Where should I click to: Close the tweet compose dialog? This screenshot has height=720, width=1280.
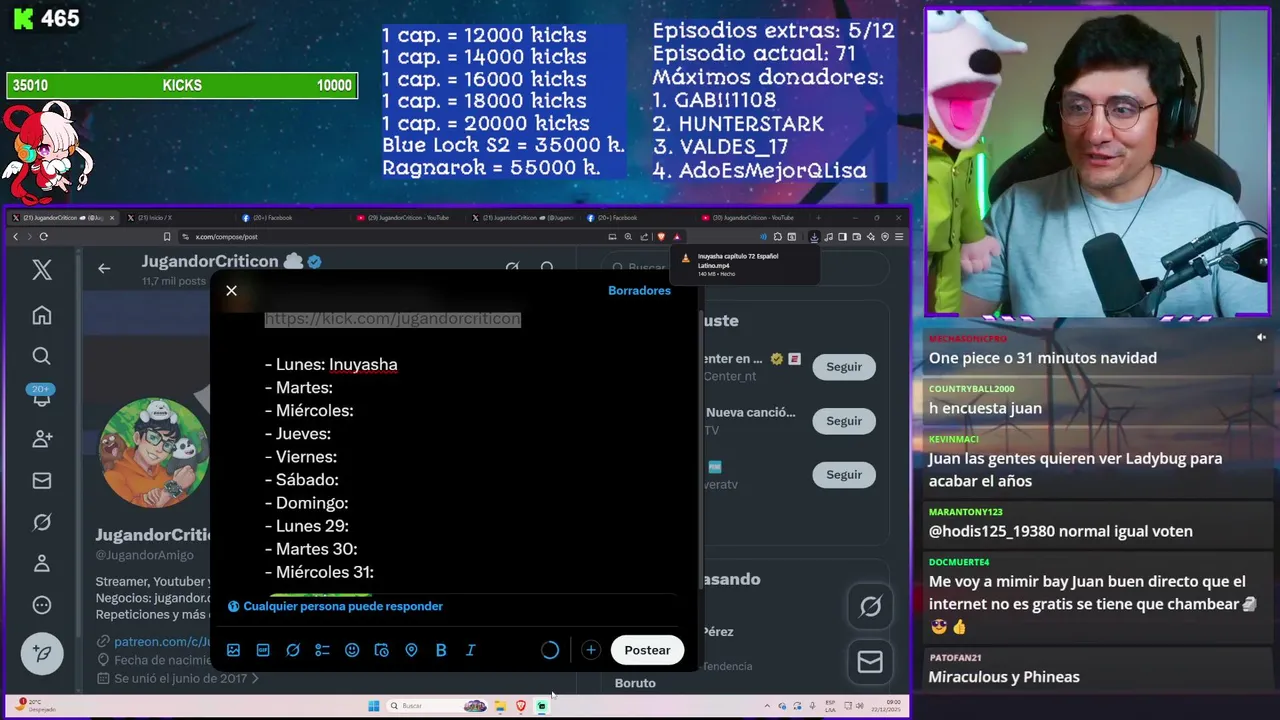click(232, 290)
